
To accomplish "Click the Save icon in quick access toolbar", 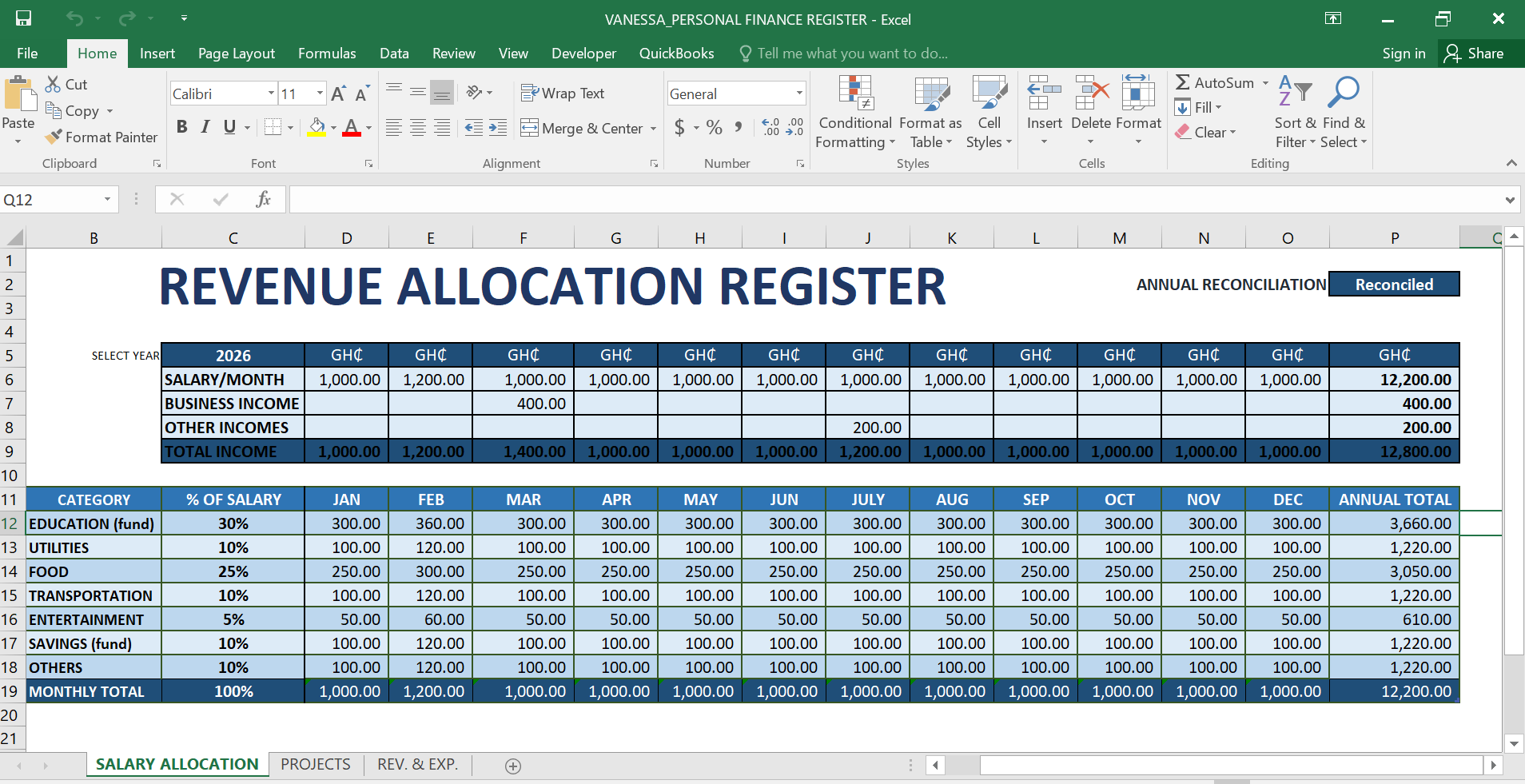I will click(x=24, y=18).
